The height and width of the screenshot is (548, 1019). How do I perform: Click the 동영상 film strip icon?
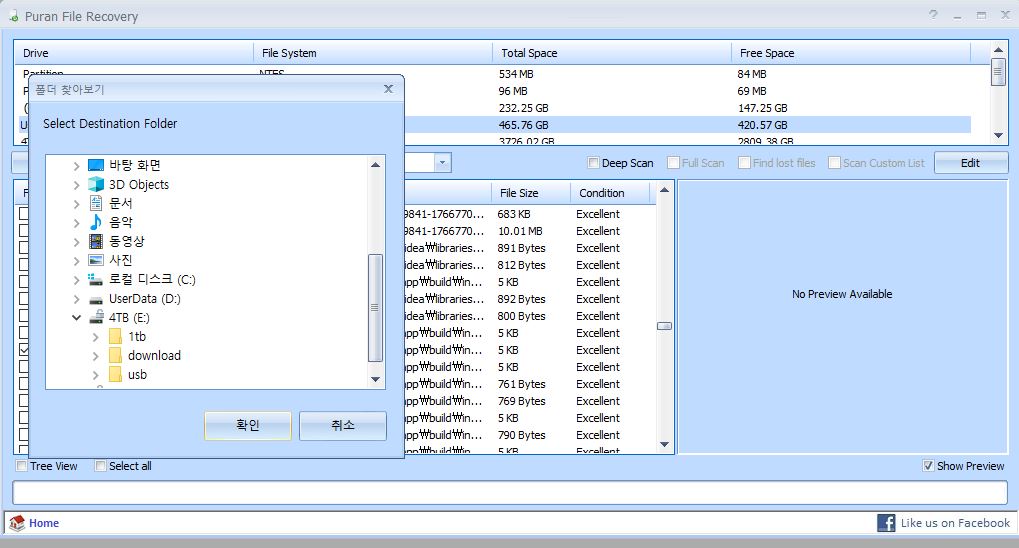(x=96, y=241)
